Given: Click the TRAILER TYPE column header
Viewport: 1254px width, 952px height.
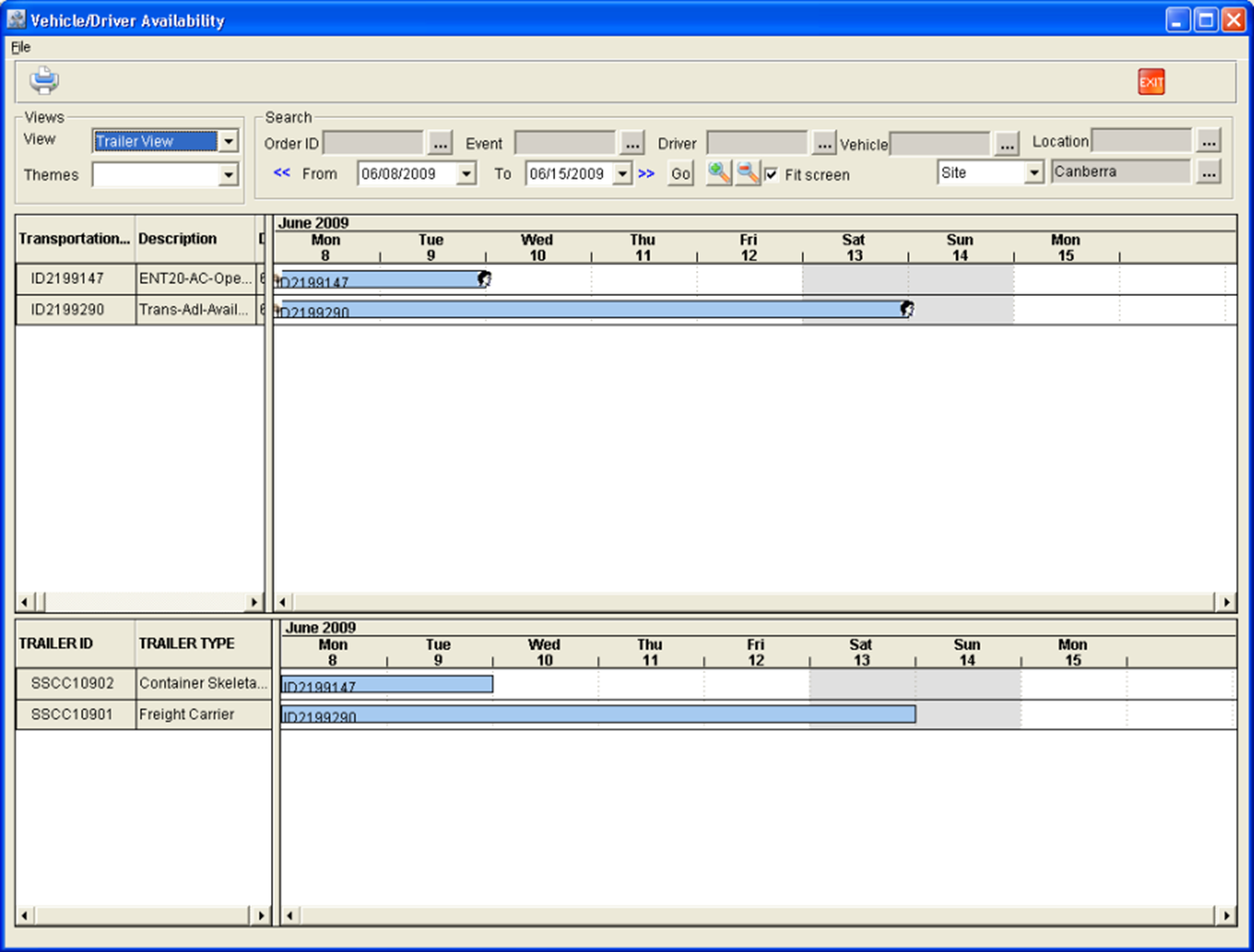Looking at the screenshot, I should tap(204, 643).
